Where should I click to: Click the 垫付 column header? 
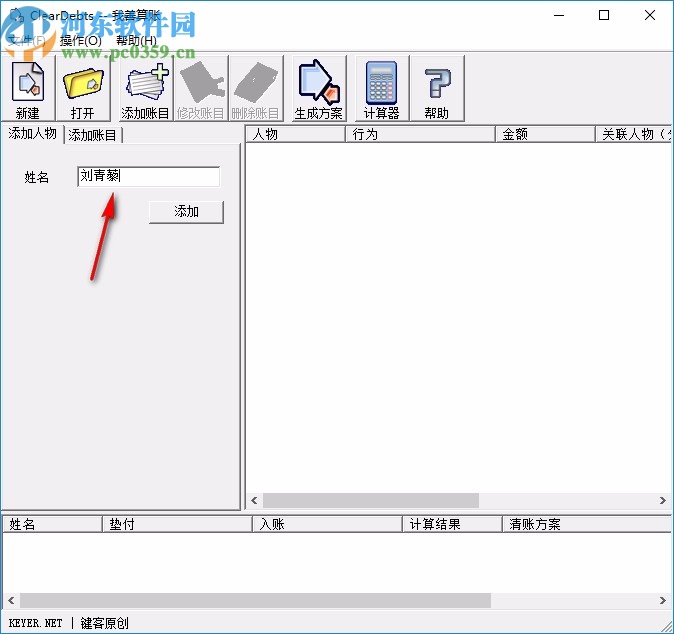point(177,524)
